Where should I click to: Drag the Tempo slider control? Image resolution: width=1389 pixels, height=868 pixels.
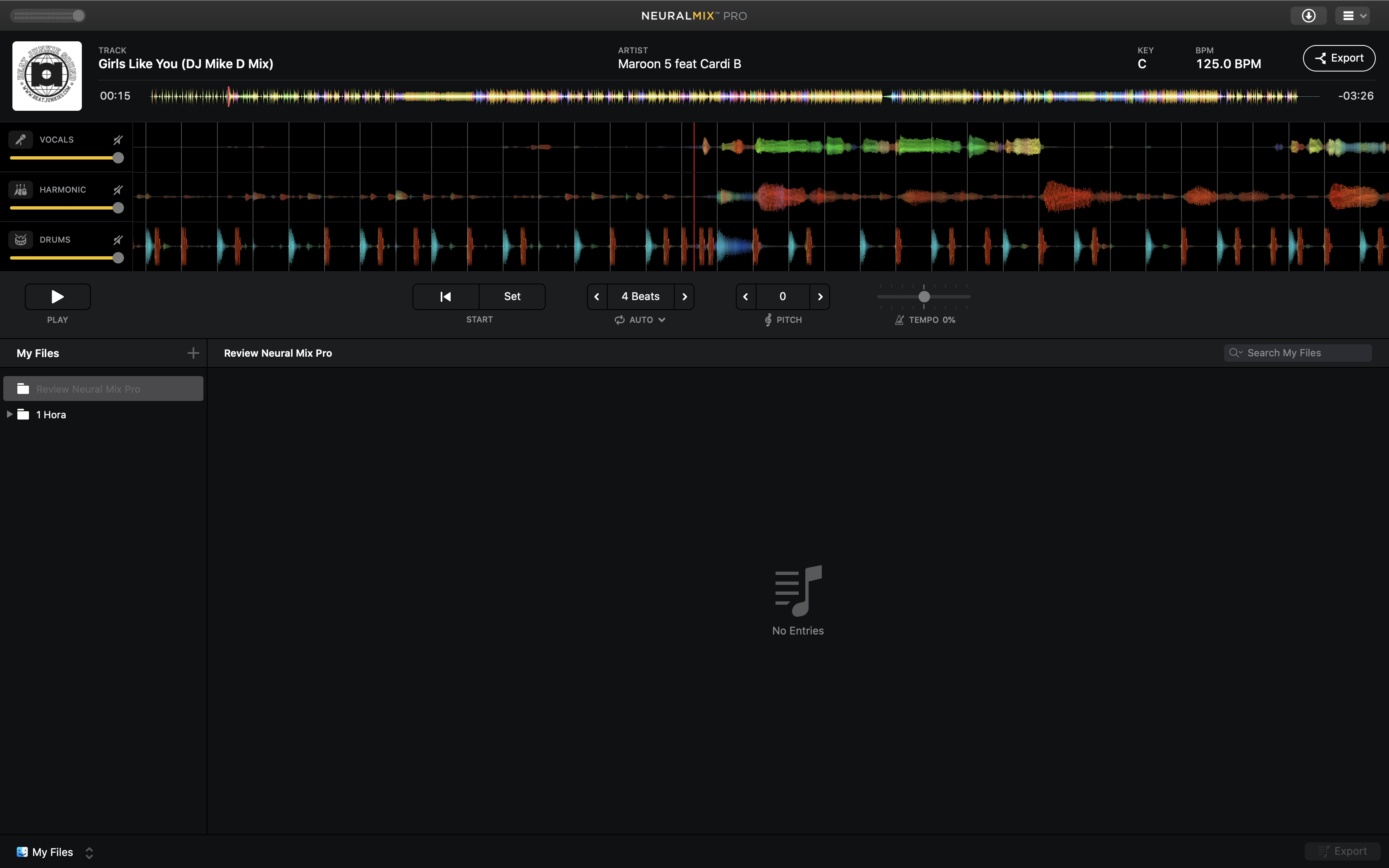(924, 296)
